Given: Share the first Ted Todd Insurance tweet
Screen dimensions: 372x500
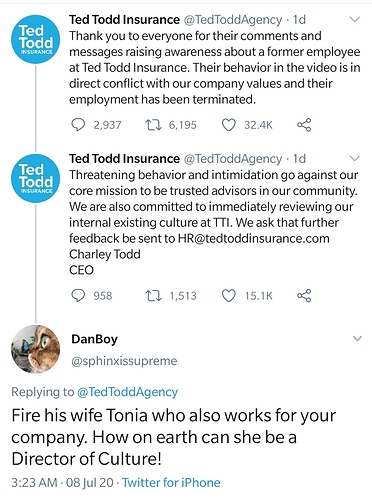Looking at the screenshot, I should (x=304, y=125).
